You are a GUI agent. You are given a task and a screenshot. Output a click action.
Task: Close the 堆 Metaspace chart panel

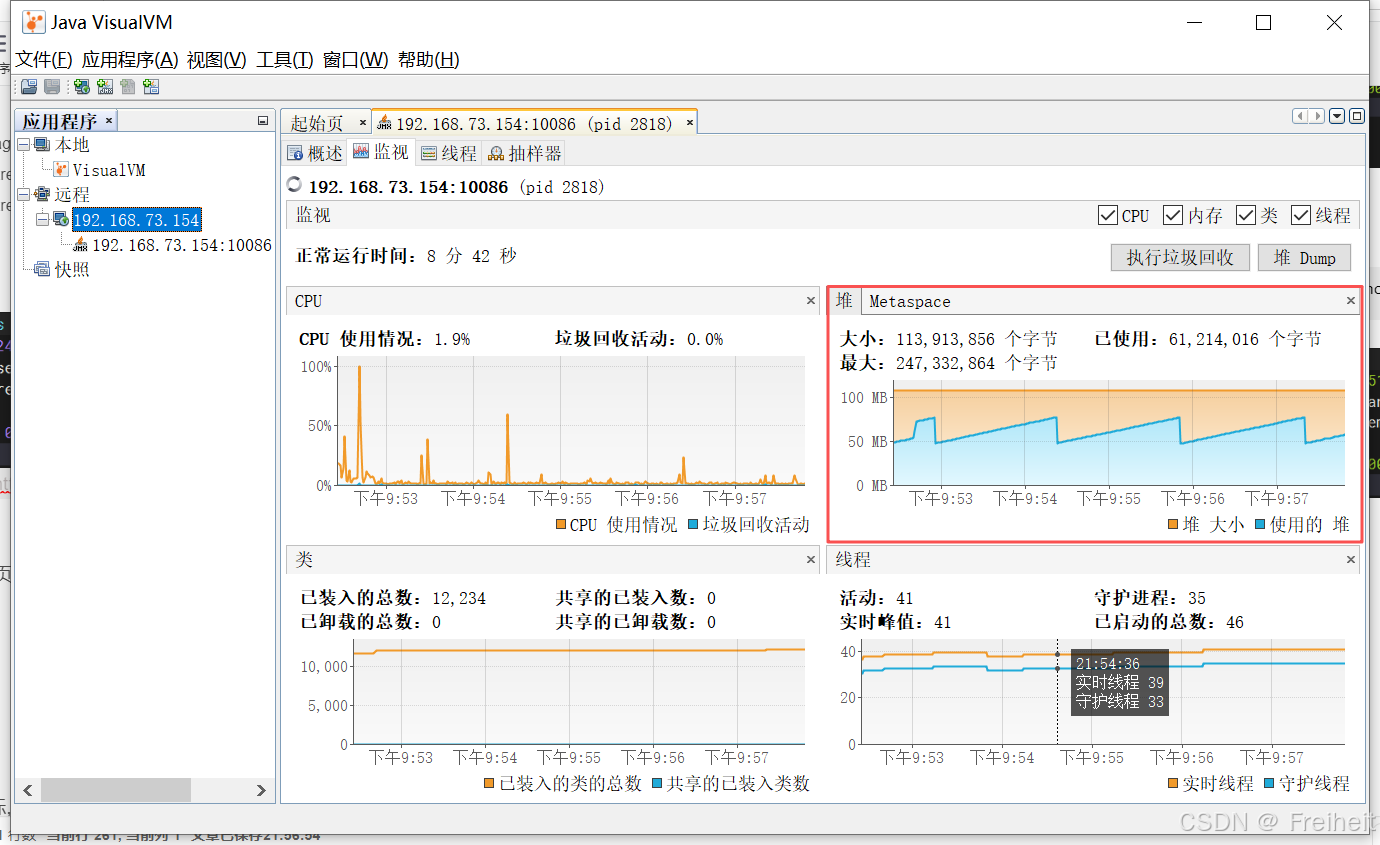click(1351, 300)
